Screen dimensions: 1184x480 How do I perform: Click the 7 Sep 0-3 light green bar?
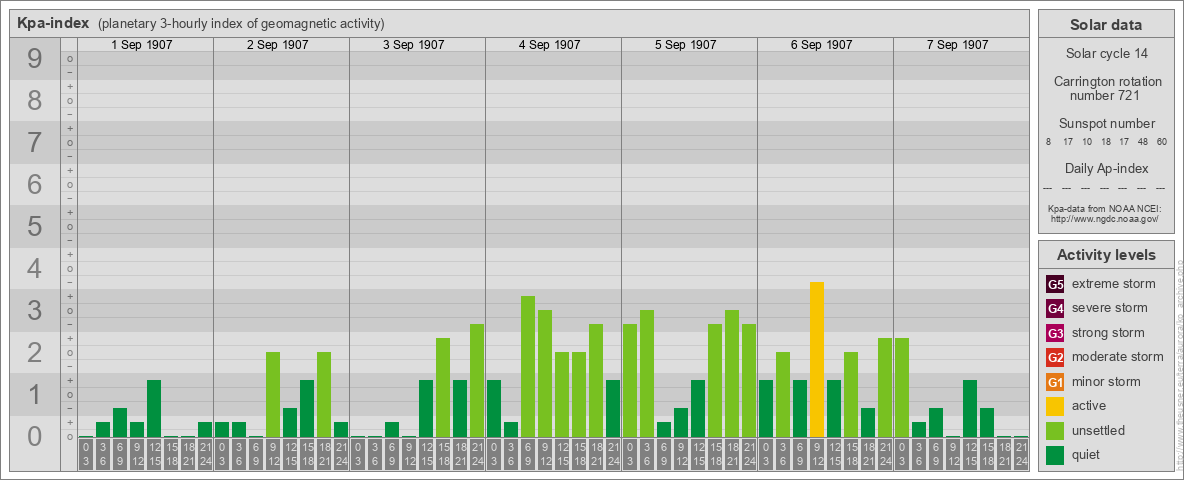(x=902, y=388)
